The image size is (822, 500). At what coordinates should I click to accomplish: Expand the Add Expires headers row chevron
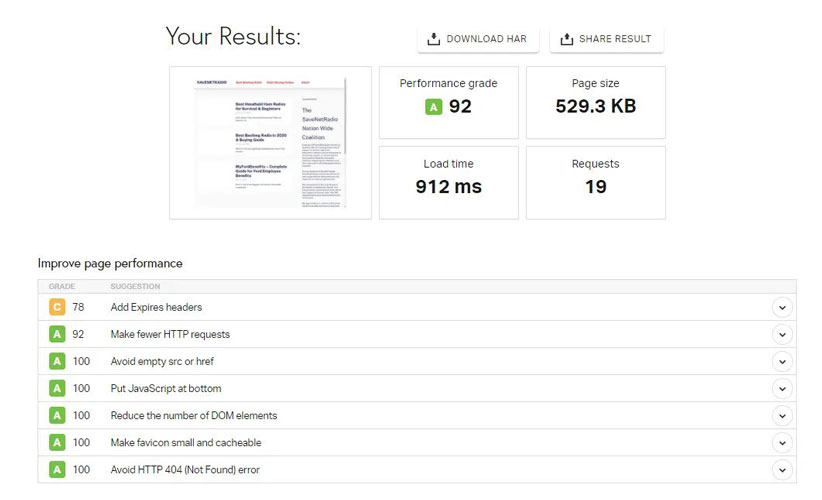click(x=782, y=308)
